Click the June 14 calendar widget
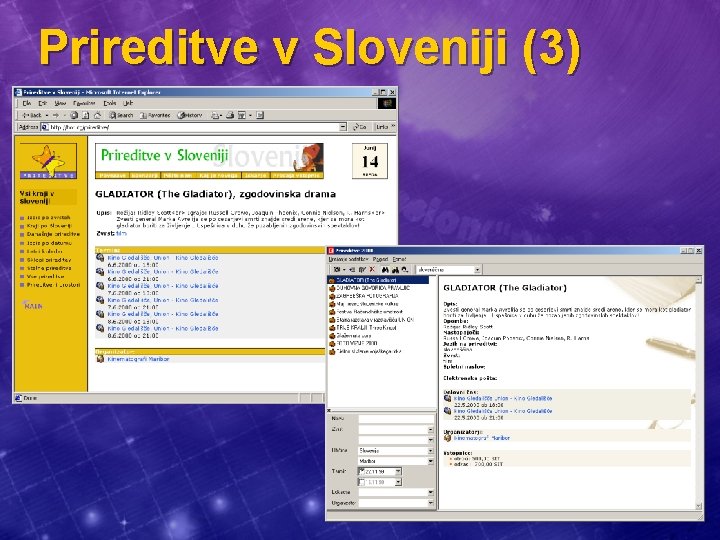 click(x=370, y=161)
